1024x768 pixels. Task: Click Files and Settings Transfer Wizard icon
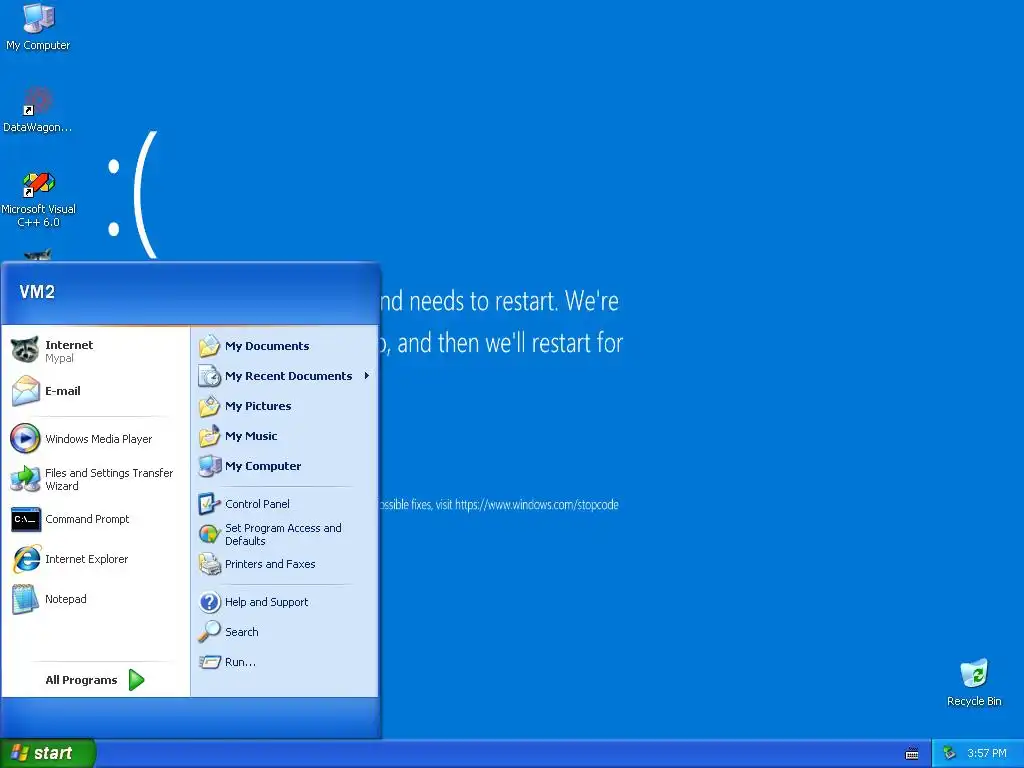[x=25, y=479]
